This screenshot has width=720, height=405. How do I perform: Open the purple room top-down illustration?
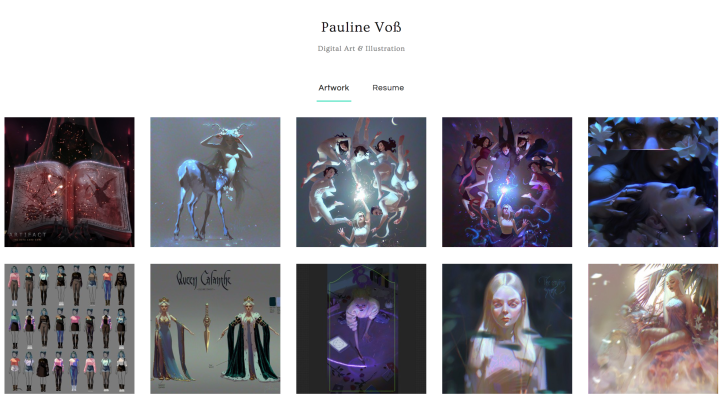point(361,329)
